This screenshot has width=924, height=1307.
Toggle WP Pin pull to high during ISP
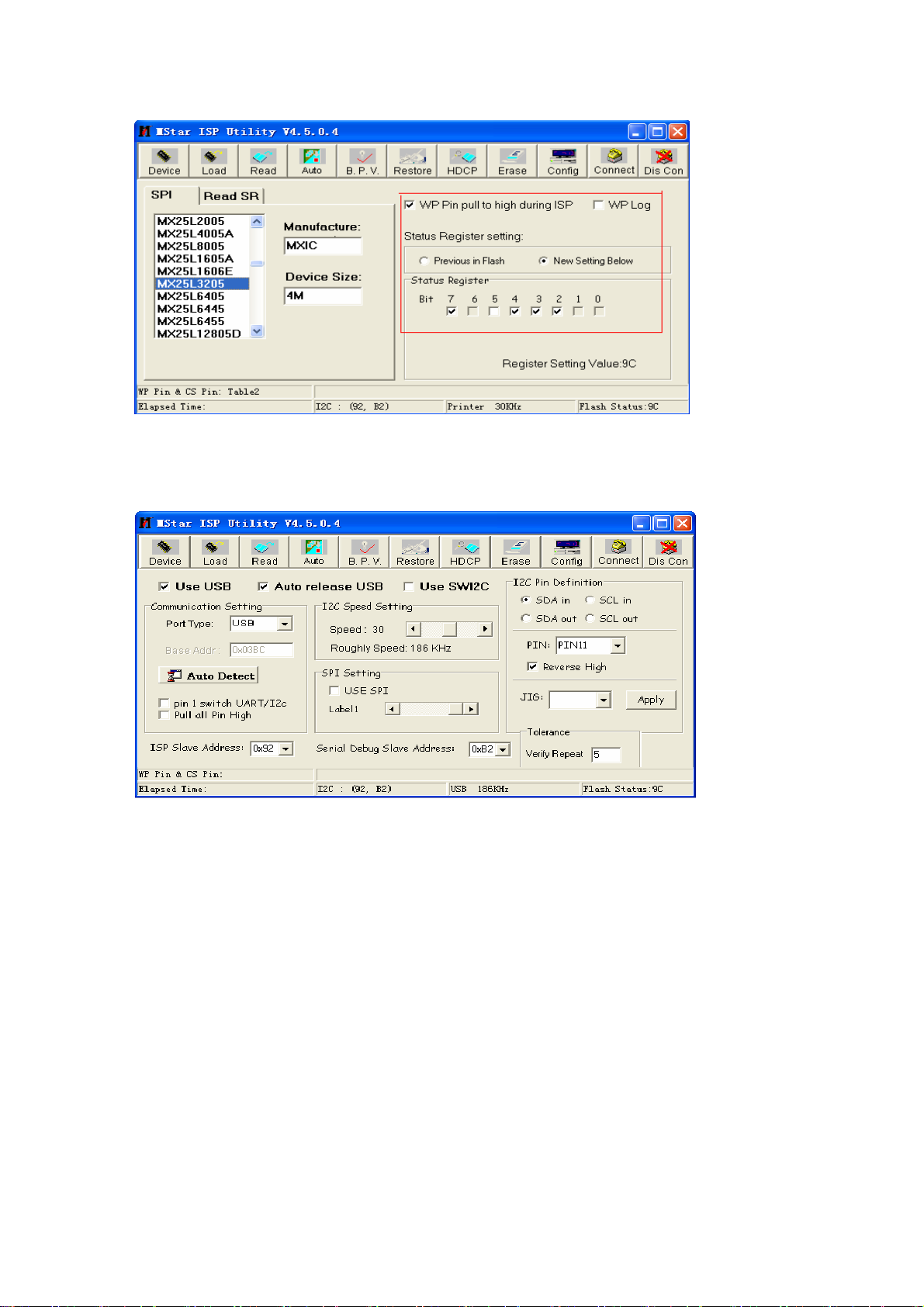coord(410,206)
